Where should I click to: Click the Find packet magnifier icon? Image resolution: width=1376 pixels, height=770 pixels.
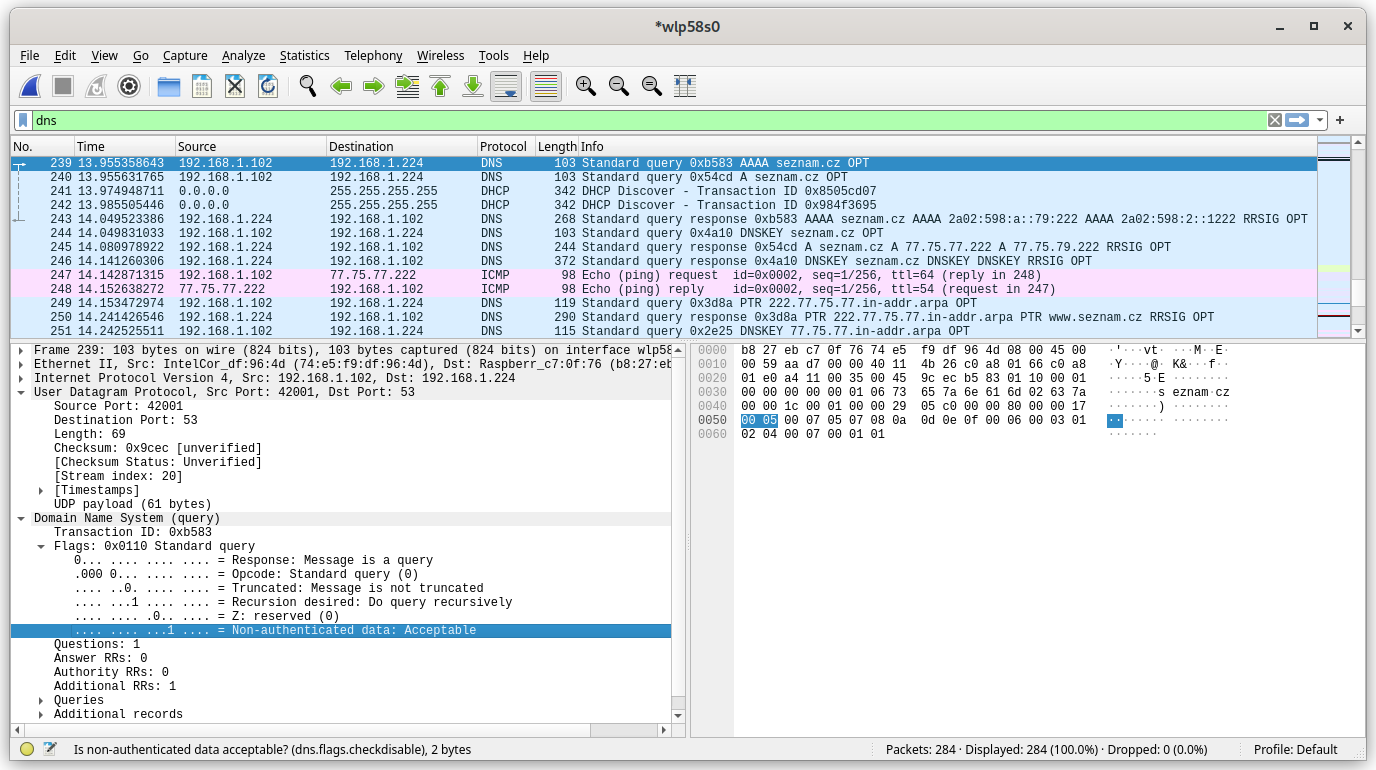pyautogui.click(x=308, y=86)
